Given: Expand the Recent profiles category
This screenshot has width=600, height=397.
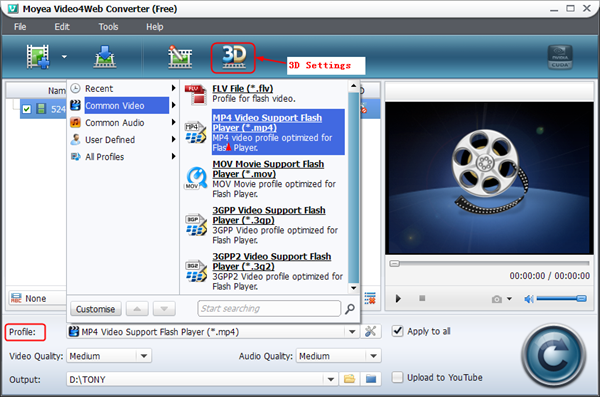Looking at the screenshot, I should [122, 88].
